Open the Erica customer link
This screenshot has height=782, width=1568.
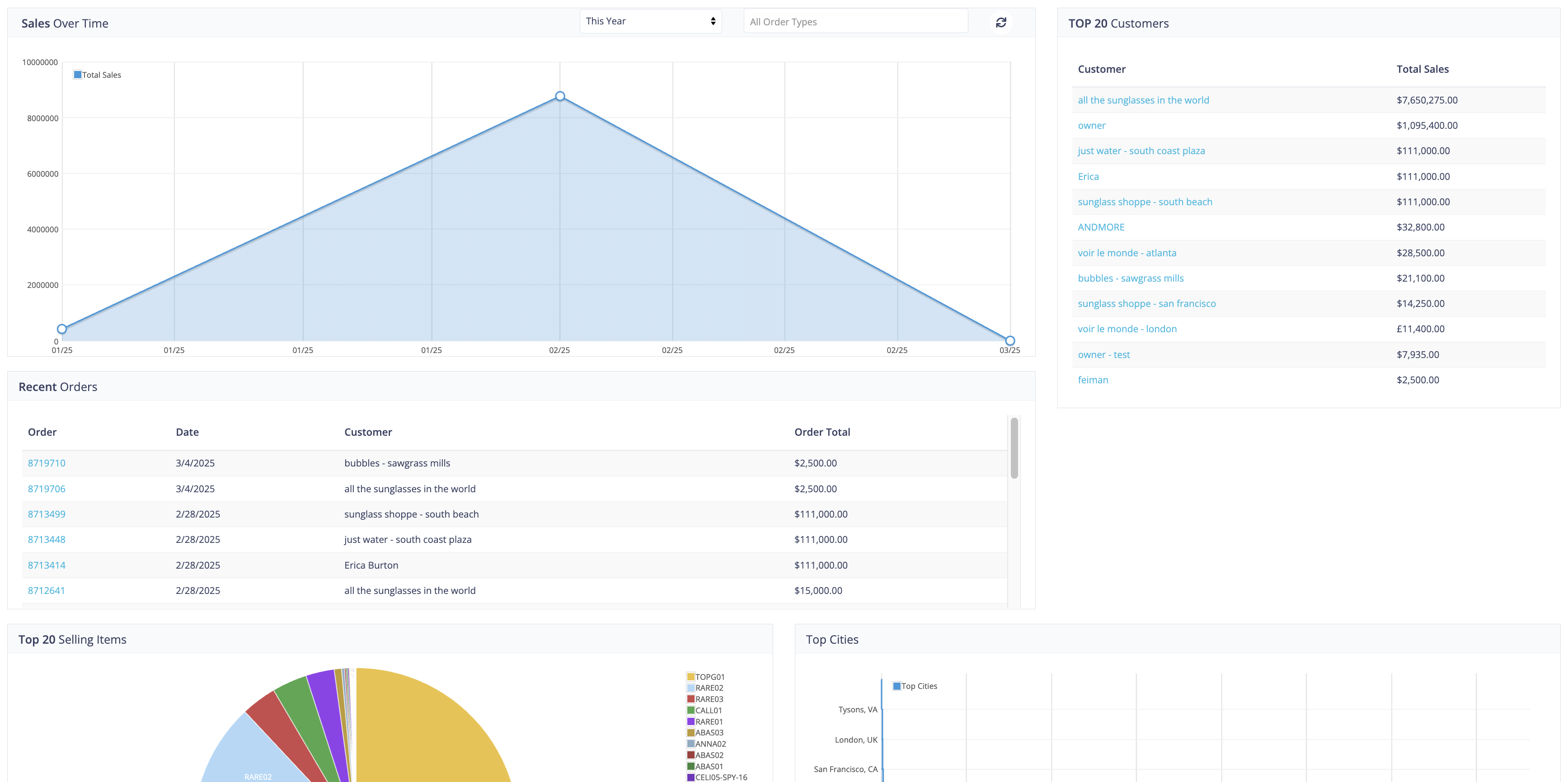(1088, 177)
